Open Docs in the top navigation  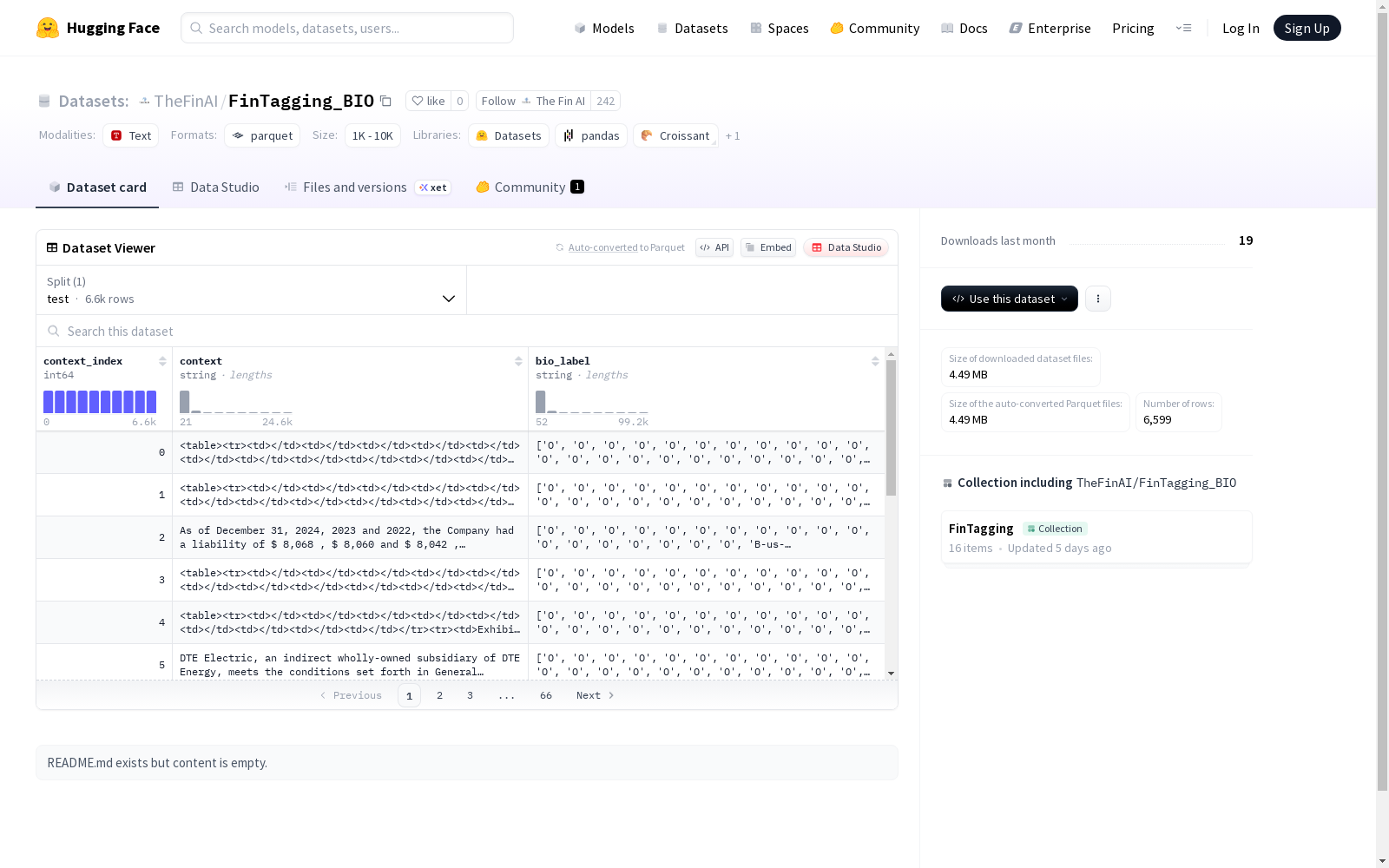[964, 29]
